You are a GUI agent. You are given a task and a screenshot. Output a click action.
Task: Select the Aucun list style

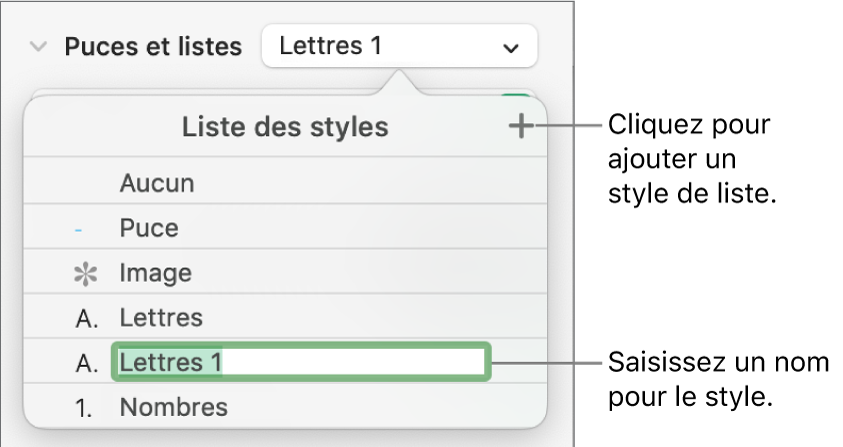[157, 184]
